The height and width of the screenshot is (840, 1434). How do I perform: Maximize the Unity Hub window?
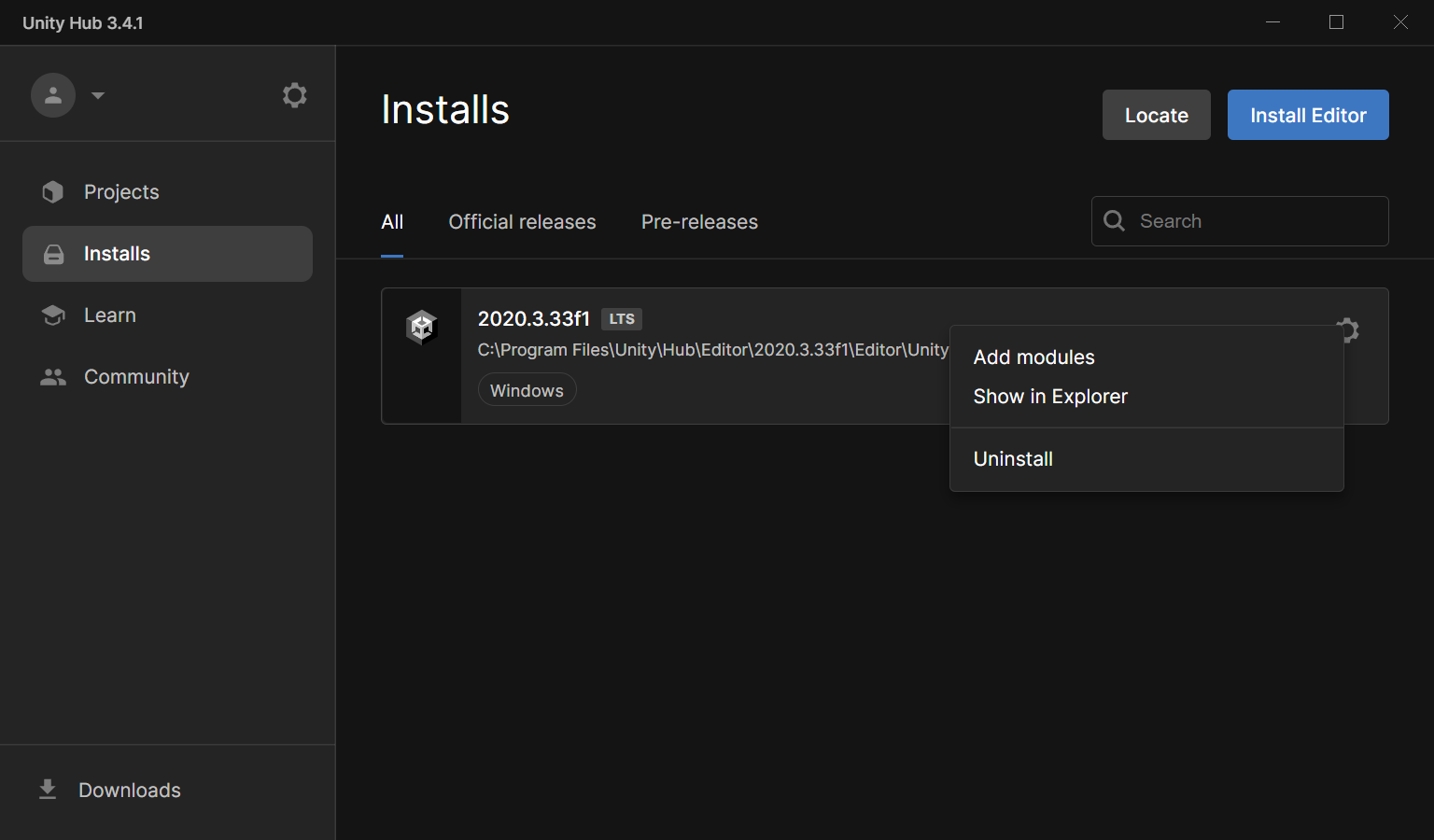1336,22
